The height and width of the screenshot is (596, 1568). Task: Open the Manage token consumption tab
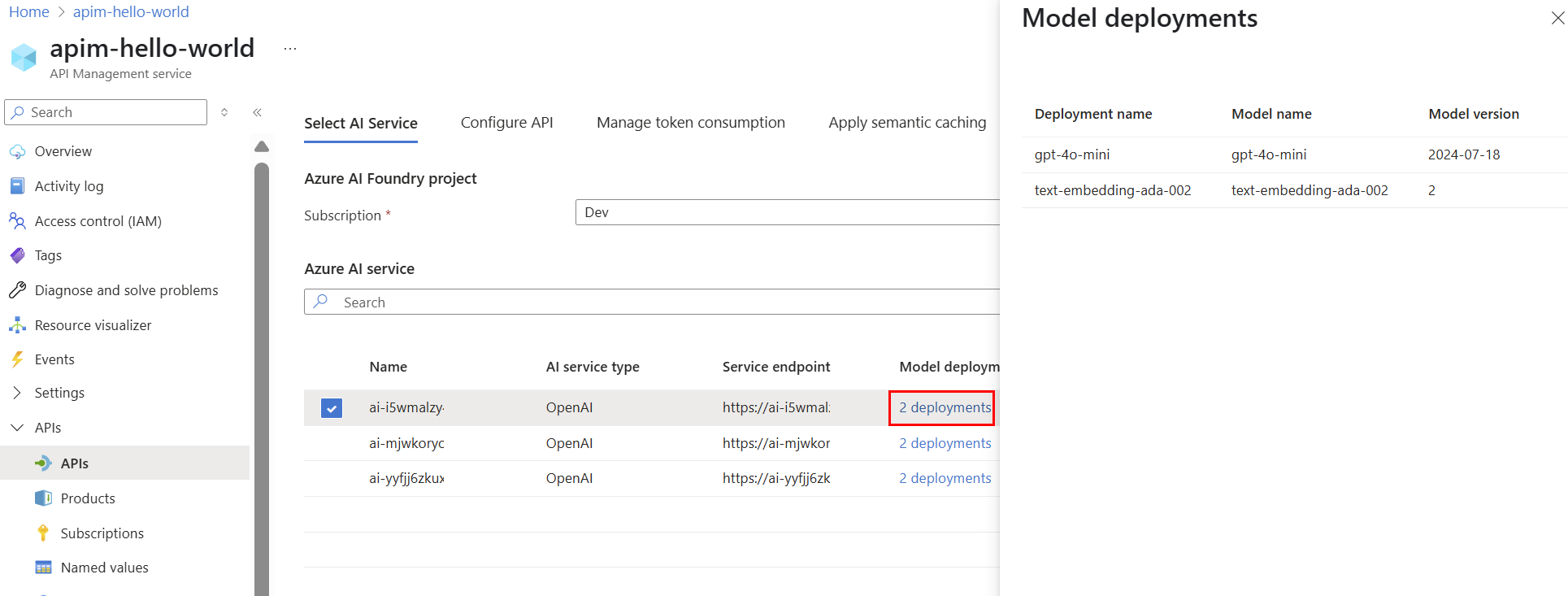[690, 123]
